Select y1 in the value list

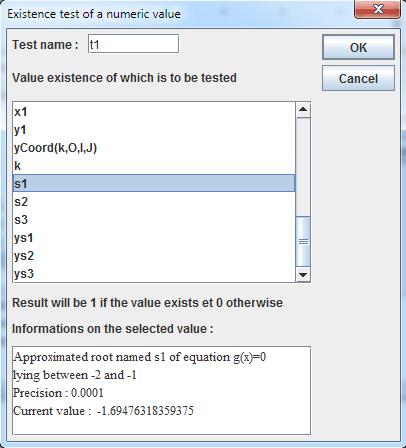click(x=154, y=130)
